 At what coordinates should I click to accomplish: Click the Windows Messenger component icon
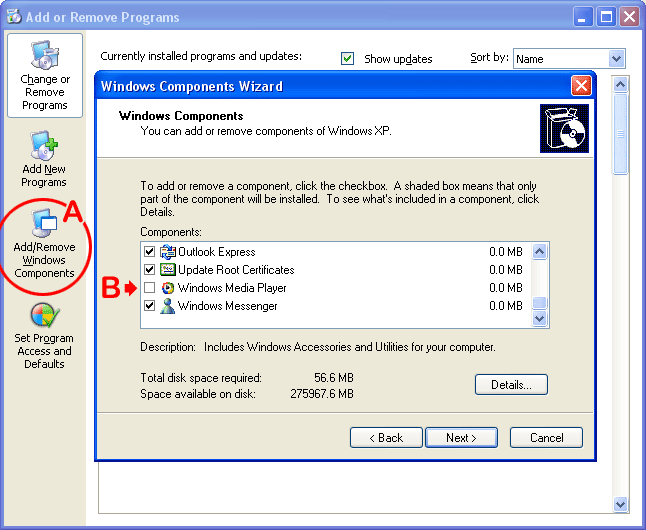[168, 306]
